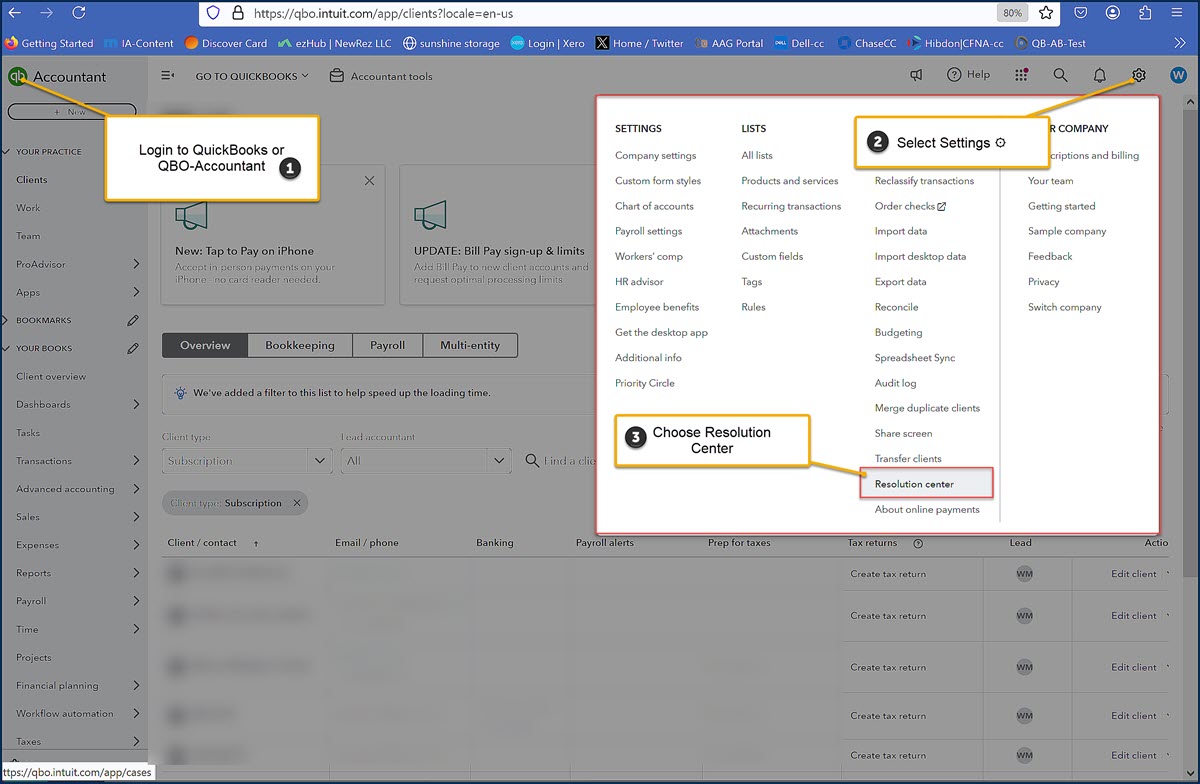This screenshot has height=784, width=1200.
Task: Switch to the Overview tab
Action: point(205,345)
